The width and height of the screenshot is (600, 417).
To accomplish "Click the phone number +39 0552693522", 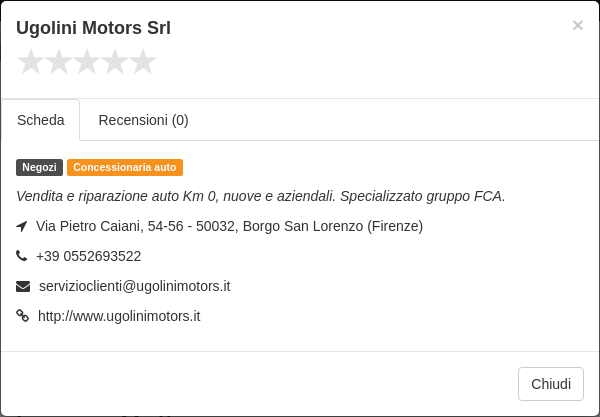I will click(x=88, y=256).
